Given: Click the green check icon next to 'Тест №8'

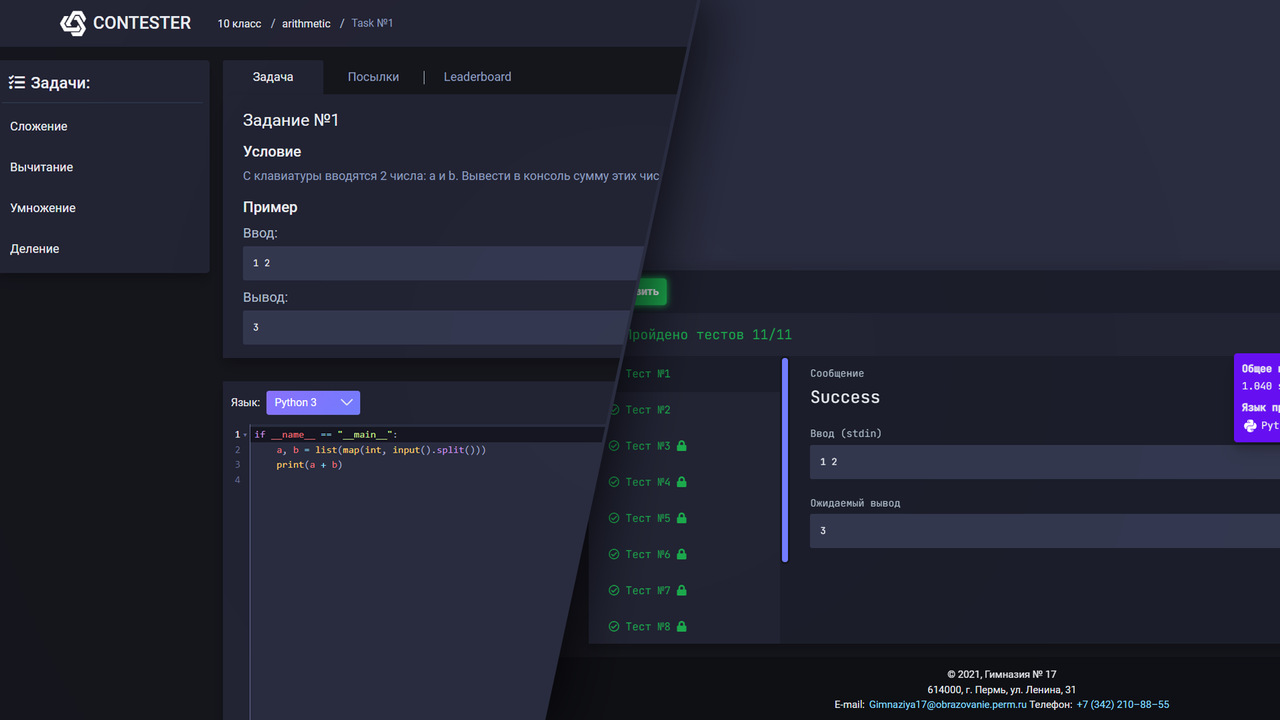Looking at the screenshot, I should [614, 626].
